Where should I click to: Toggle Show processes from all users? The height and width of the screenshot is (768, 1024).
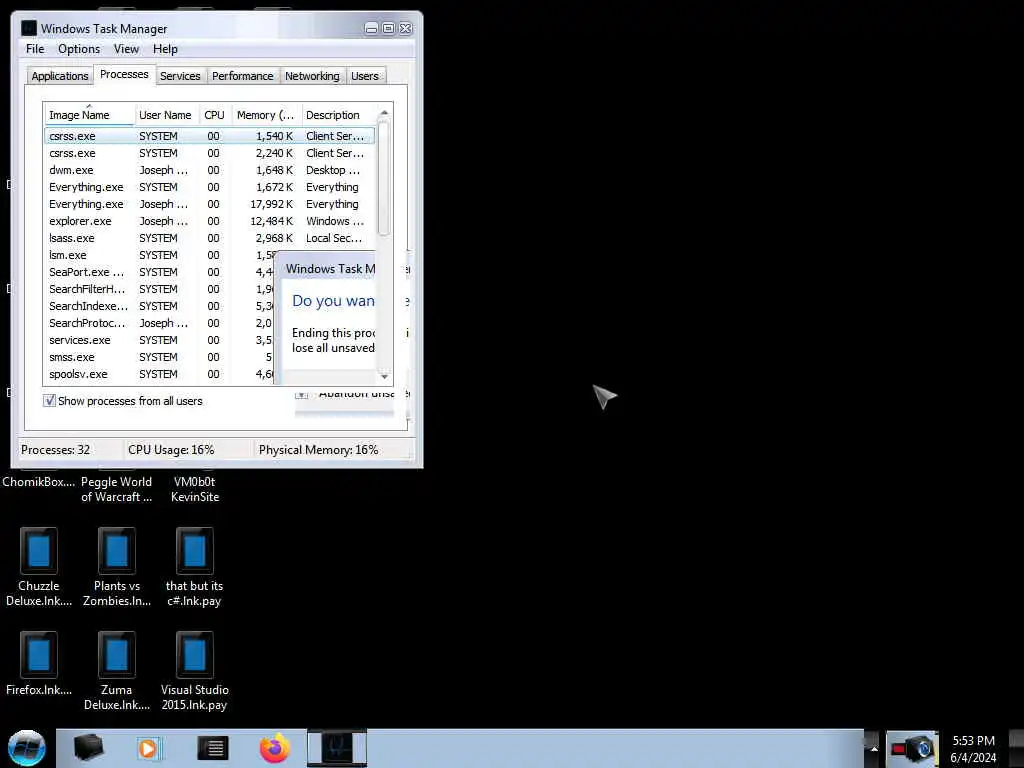point(50,400)
